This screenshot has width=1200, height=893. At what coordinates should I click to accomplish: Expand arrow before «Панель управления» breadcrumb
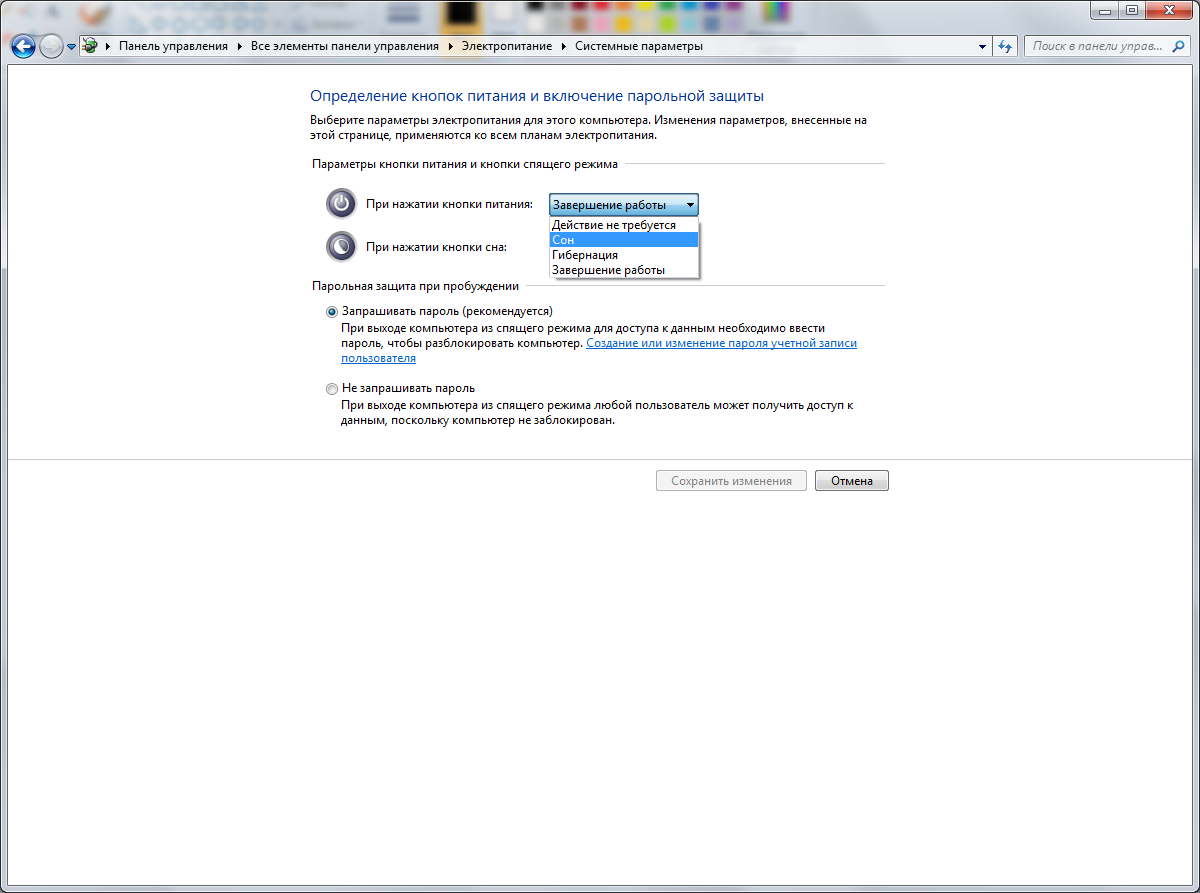108,46
